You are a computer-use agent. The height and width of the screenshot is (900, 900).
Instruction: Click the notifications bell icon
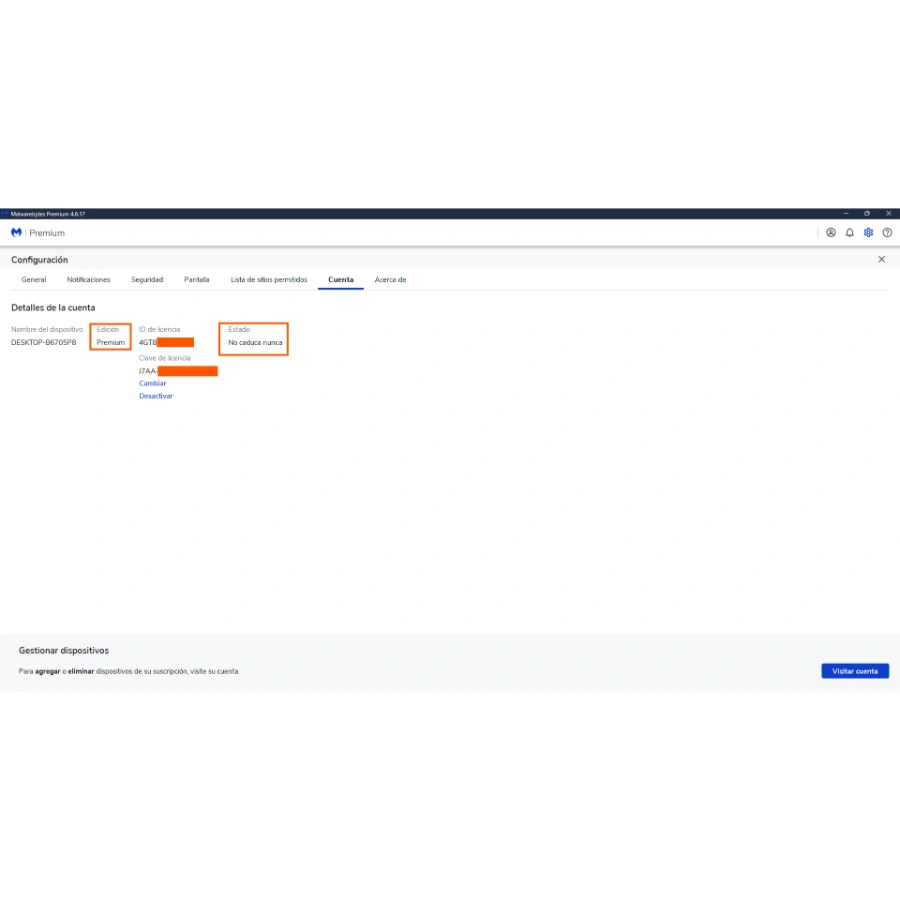(x=849, y=232)
